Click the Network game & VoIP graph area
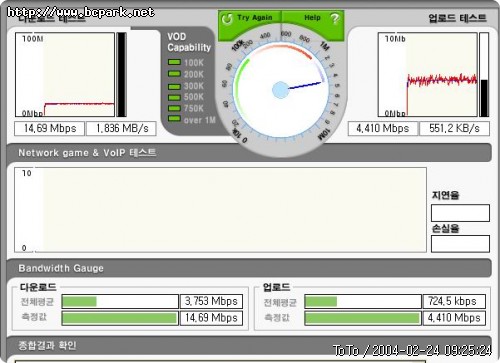Image resolution: width=500 pixels, height=363 pixels. click(x=220, y=210)
